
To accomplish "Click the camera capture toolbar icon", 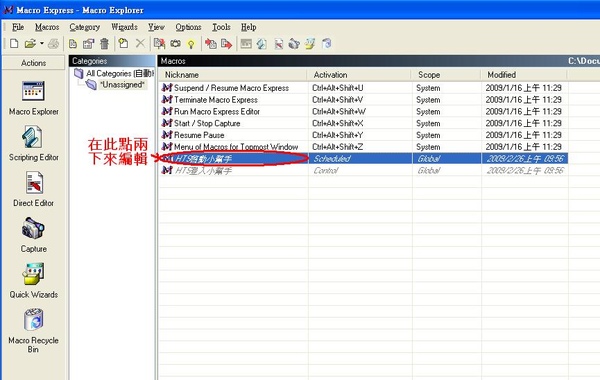I will pyautogui.click(x=176, y=44).
